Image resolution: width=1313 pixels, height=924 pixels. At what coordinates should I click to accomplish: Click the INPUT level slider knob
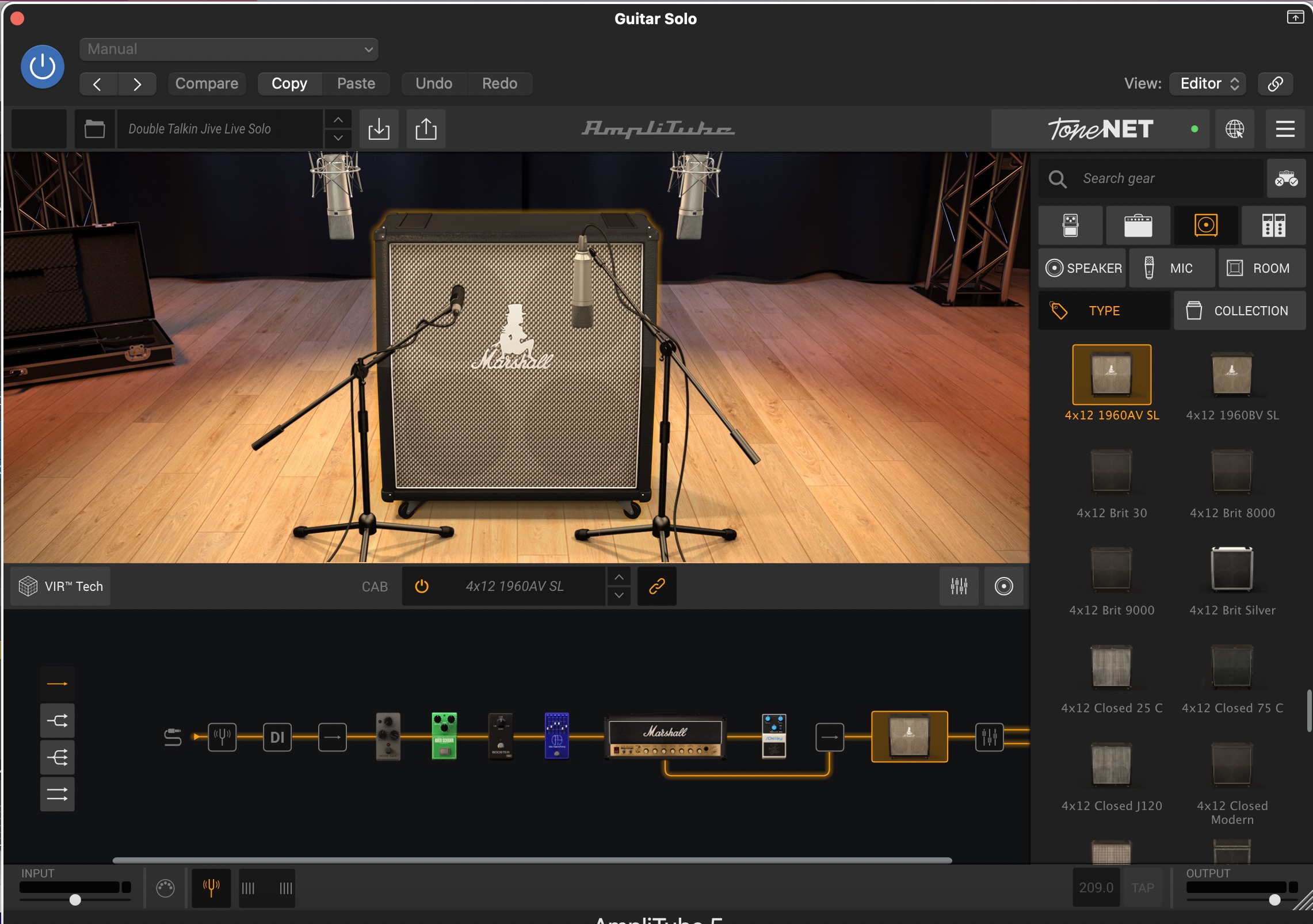pos(75,899)
